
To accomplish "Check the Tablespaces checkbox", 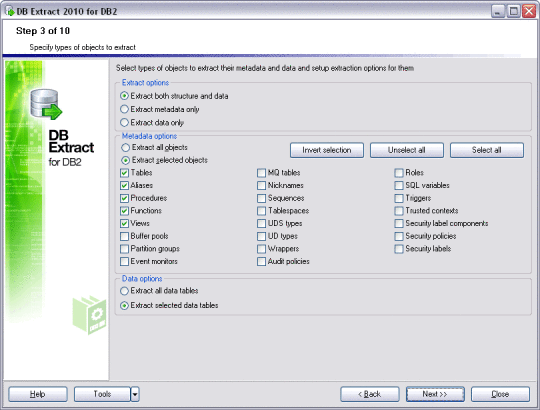I will coord(261,211).
